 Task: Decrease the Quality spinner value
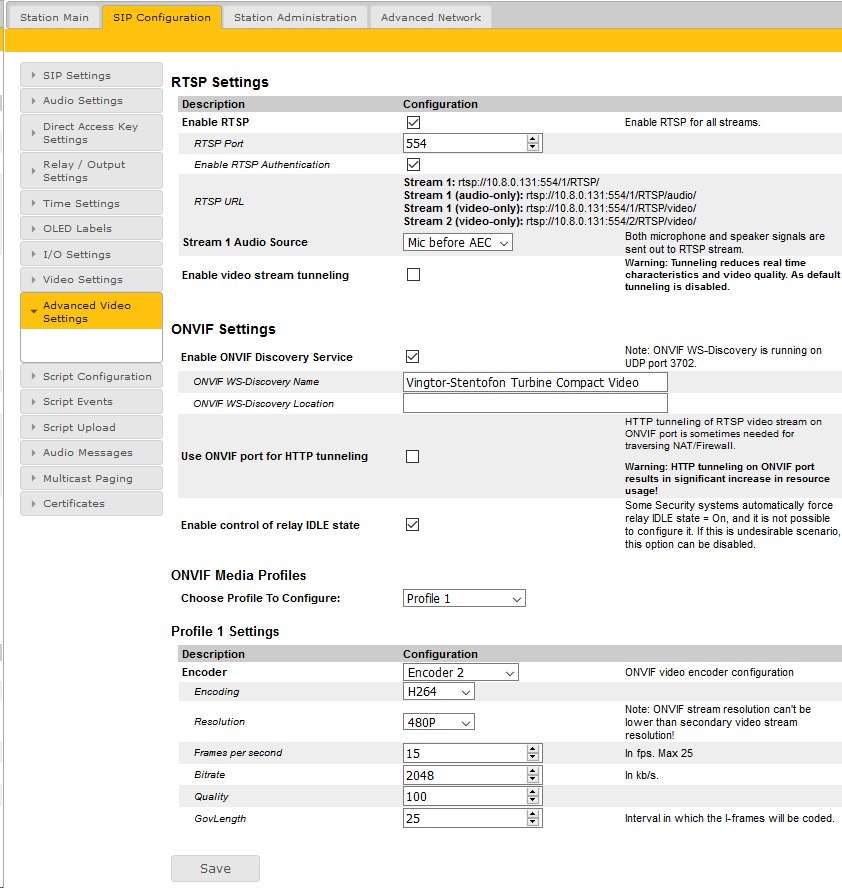coord(533,802)
